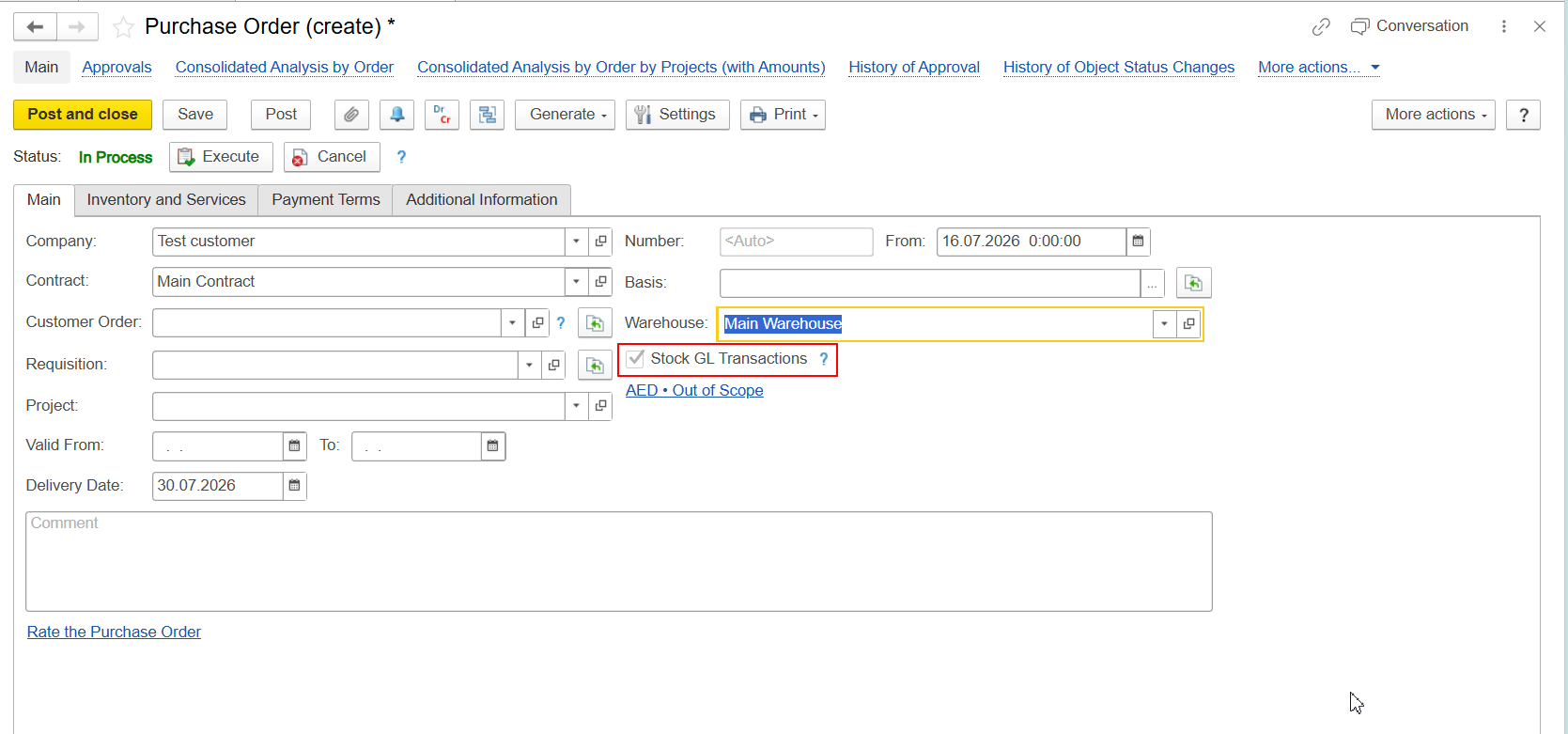Show Dr/Cr ledger entries icon
The image size is (1568, 734).
click(x=442, y=115)
